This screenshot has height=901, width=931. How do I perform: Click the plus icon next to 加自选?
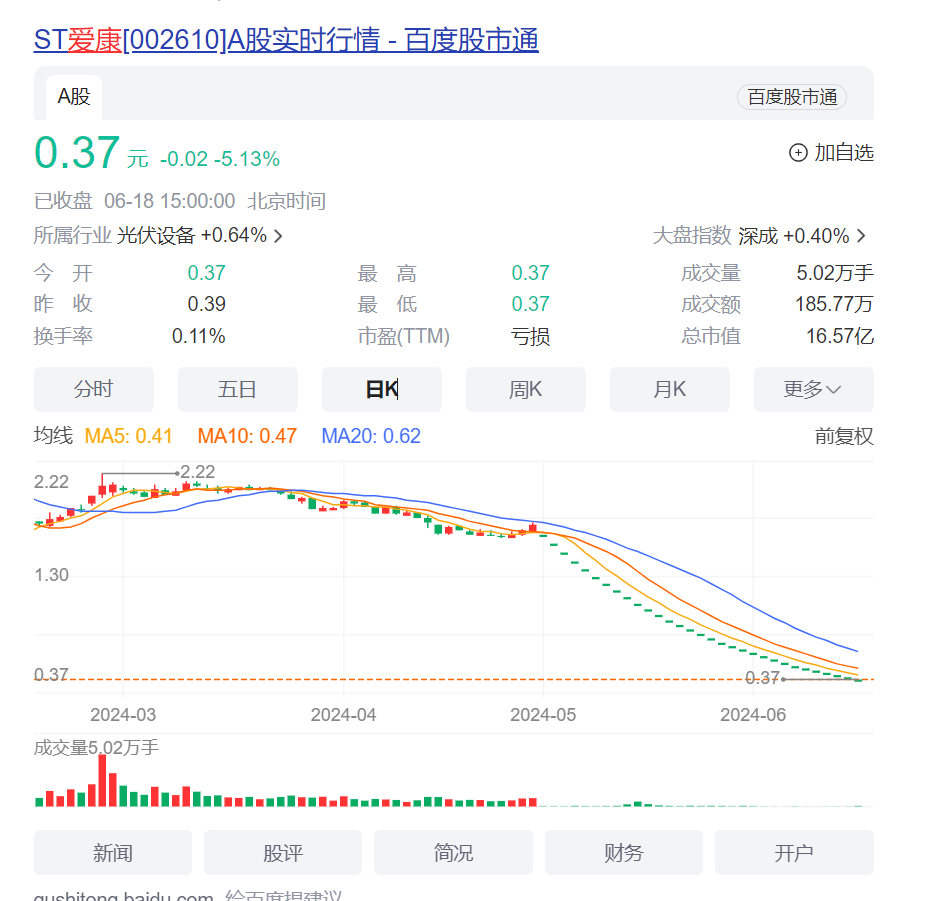pyautogui.click(x=798, y=153)
